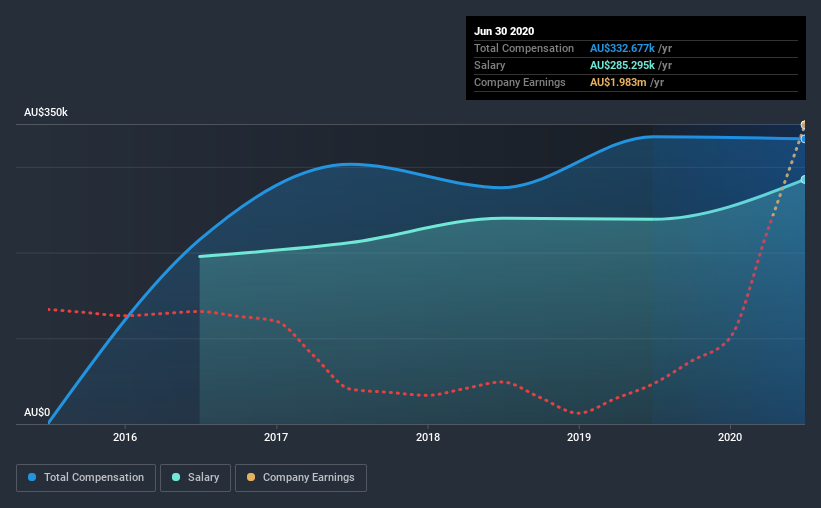821x508 pixels.
Task: Click the 2018 axis label
Action: [x=428, y=437]
